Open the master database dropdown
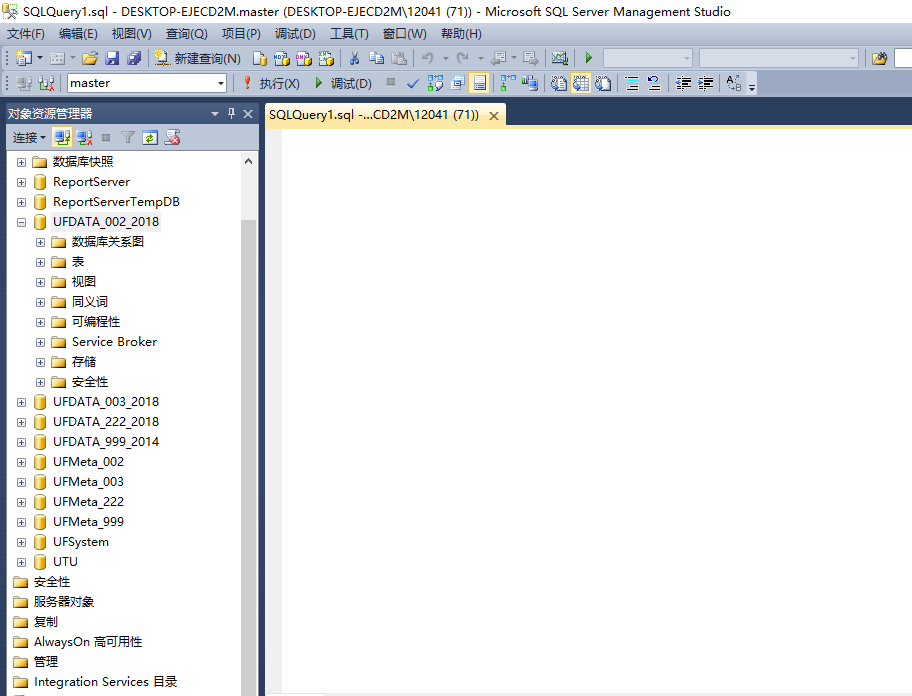912x696 pixels. [x=221, y=83]
